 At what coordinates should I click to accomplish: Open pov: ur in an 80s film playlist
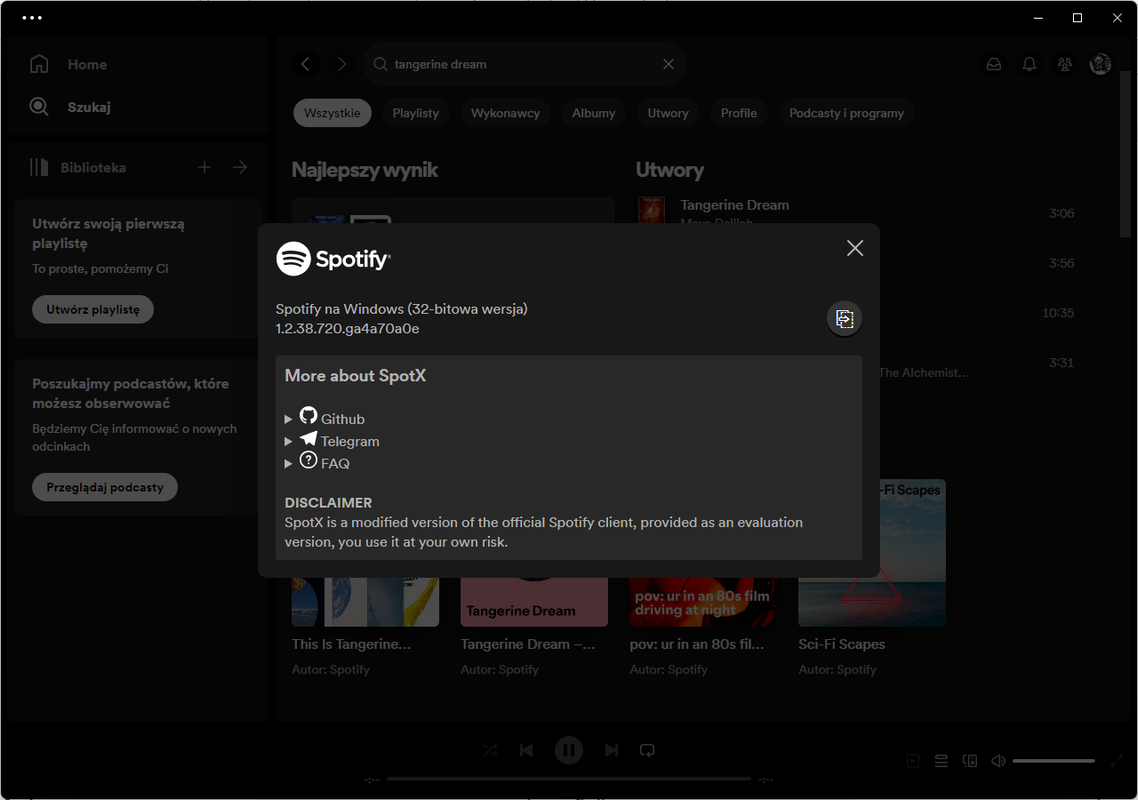703,602
